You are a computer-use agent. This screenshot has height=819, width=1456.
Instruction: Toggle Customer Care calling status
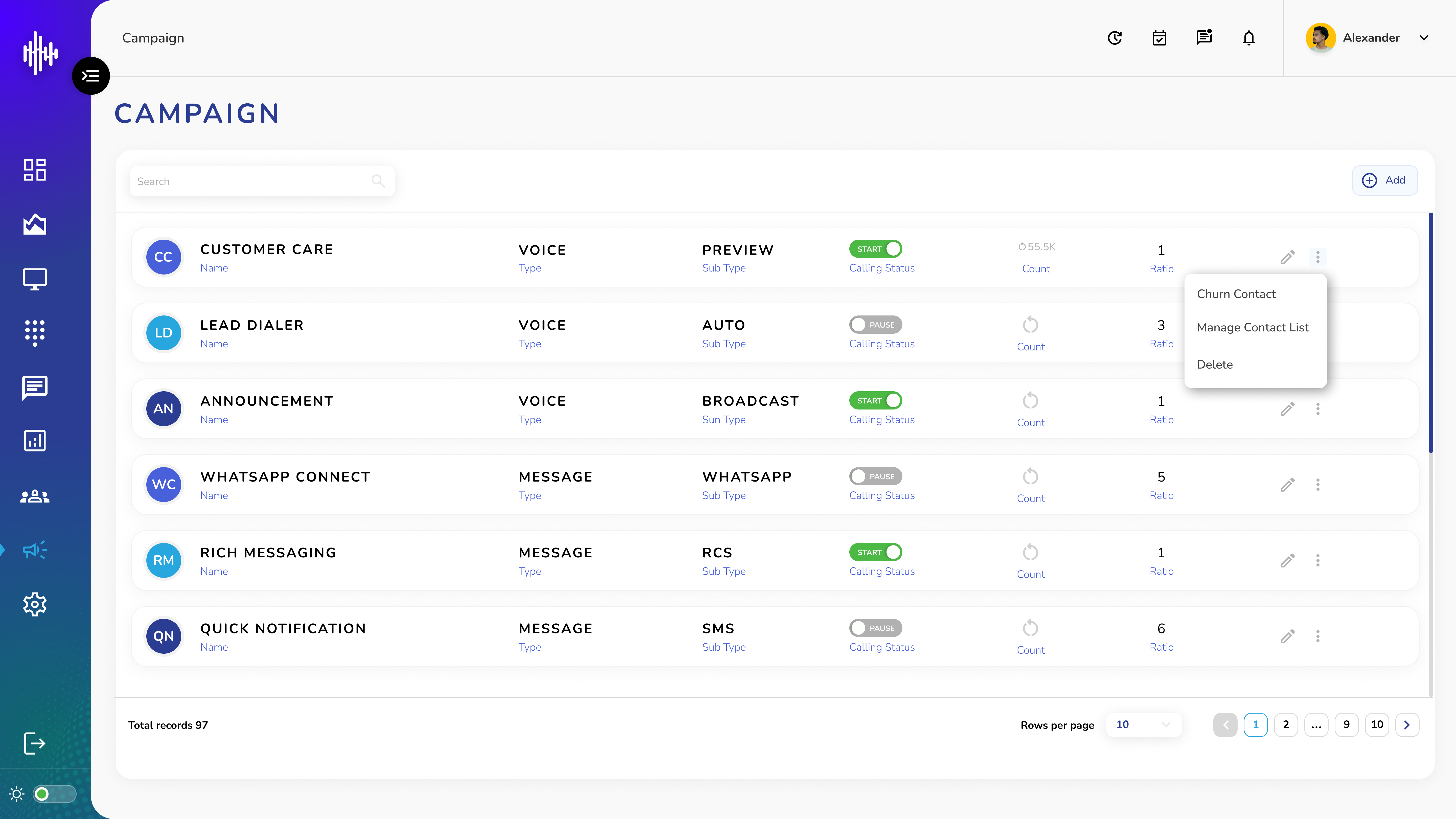[876, 249]
